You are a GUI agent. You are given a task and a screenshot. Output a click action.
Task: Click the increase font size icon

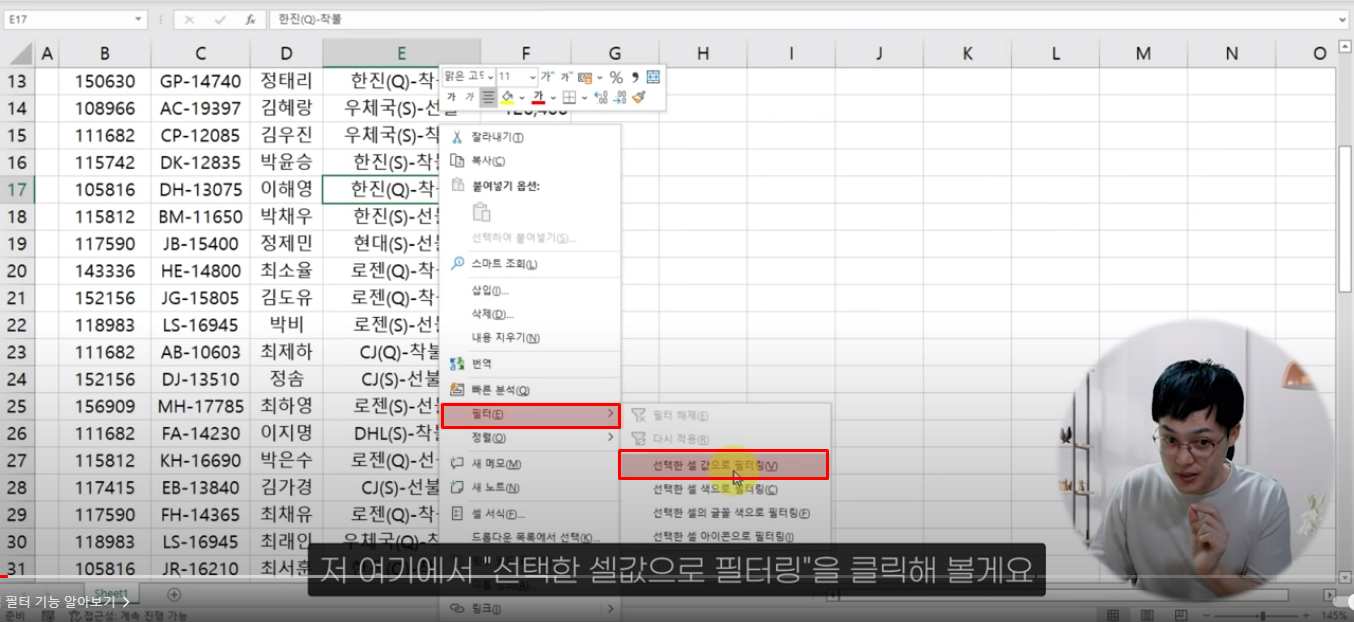[x=547, y=76]
